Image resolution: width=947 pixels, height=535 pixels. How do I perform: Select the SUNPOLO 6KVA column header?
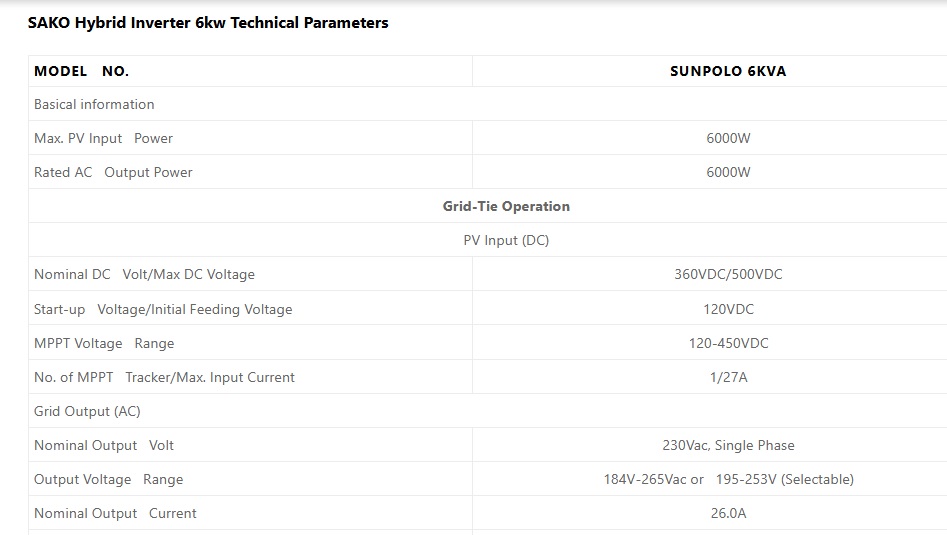[720, 71]
